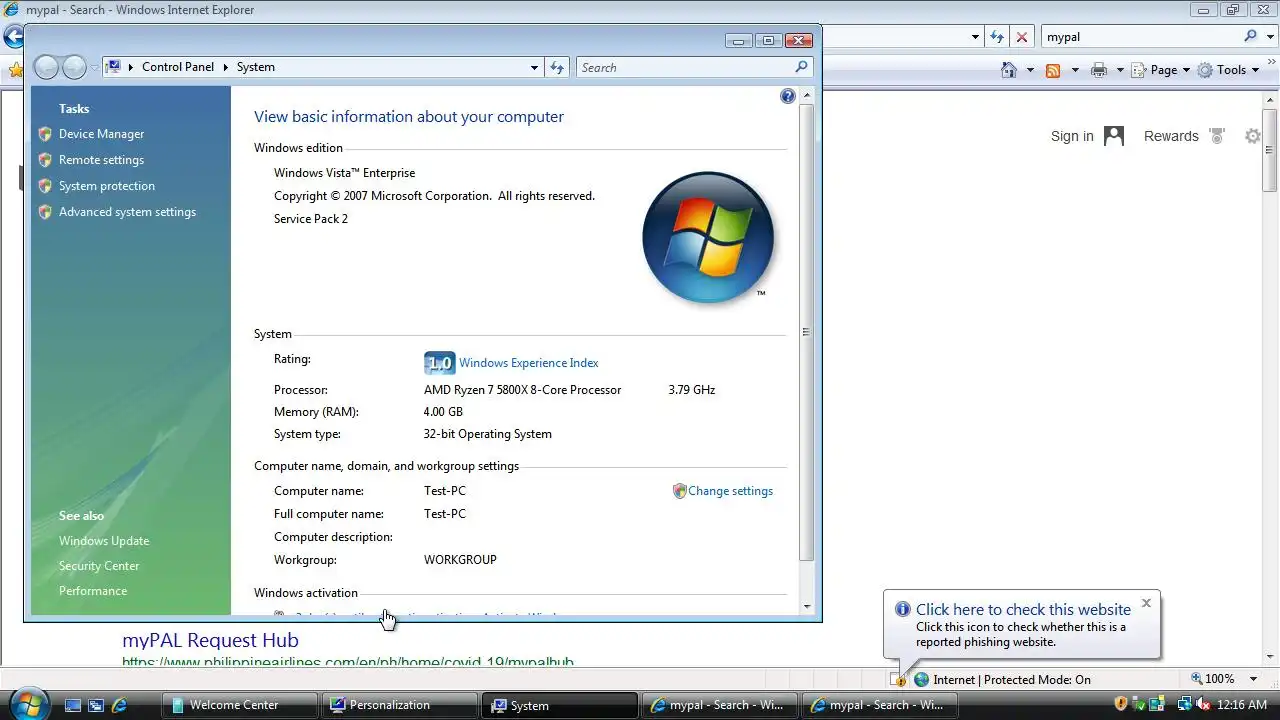
Task: Click Sign in on the Bing page
Action: coord(1072,136)
